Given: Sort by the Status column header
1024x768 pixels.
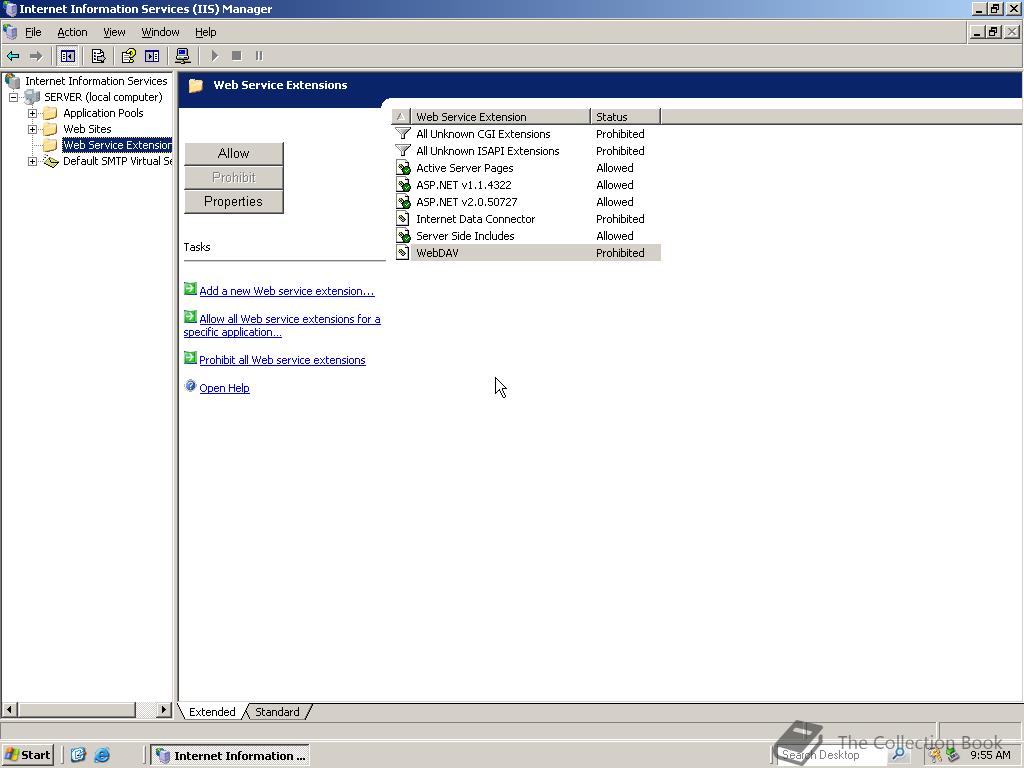Looking at the screenshot, I should pyautogui.click(x=626, y=117).
